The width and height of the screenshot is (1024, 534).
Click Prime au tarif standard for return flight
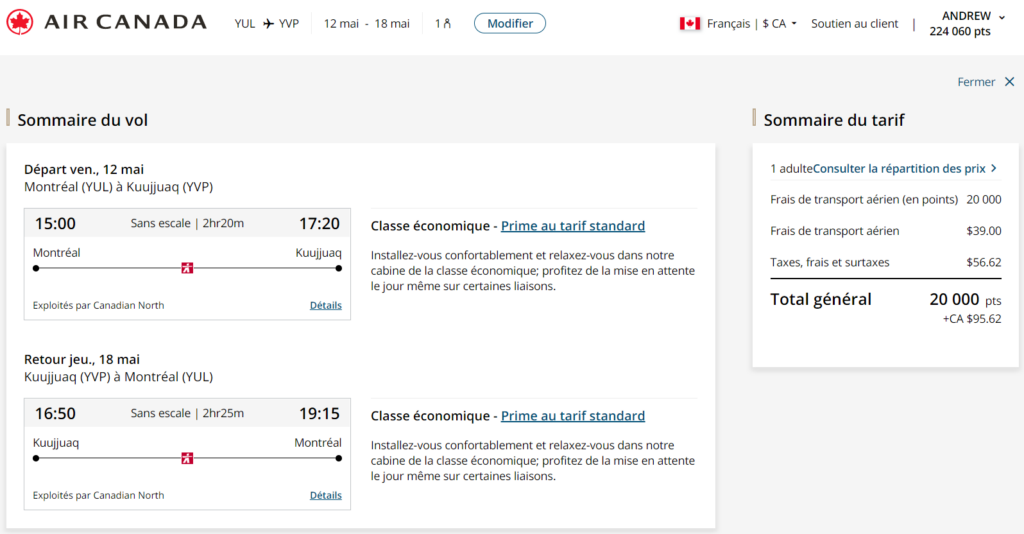[572, 416]
